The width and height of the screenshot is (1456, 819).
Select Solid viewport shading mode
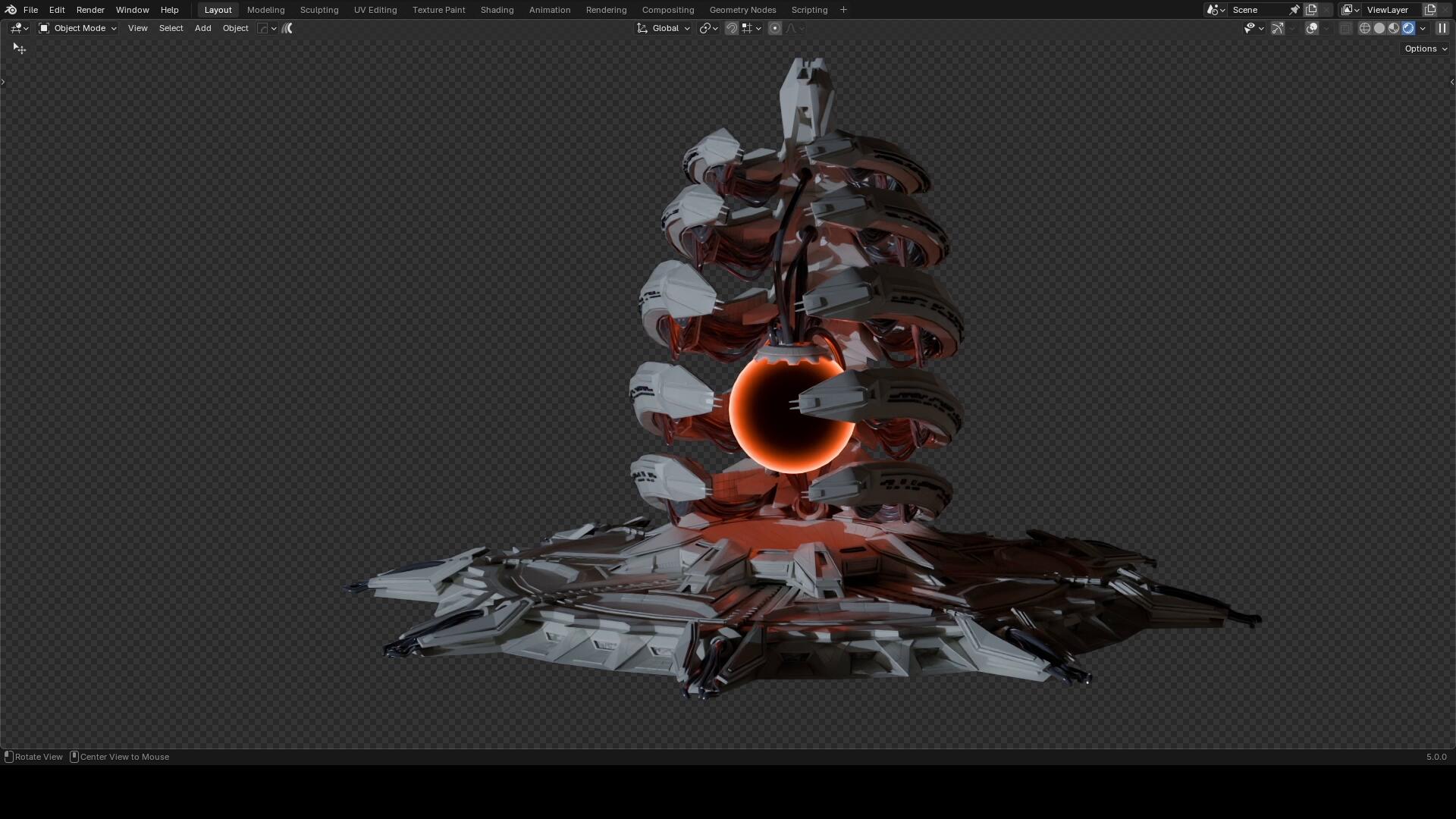coord(1380,28)
